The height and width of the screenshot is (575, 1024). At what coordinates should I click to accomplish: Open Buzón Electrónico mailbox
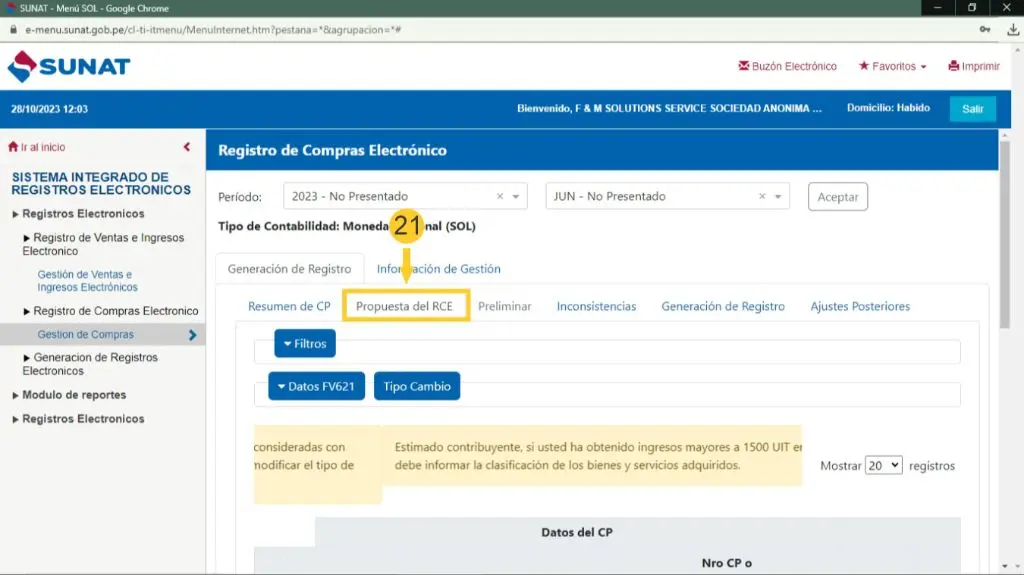click(x=787, y=67)
